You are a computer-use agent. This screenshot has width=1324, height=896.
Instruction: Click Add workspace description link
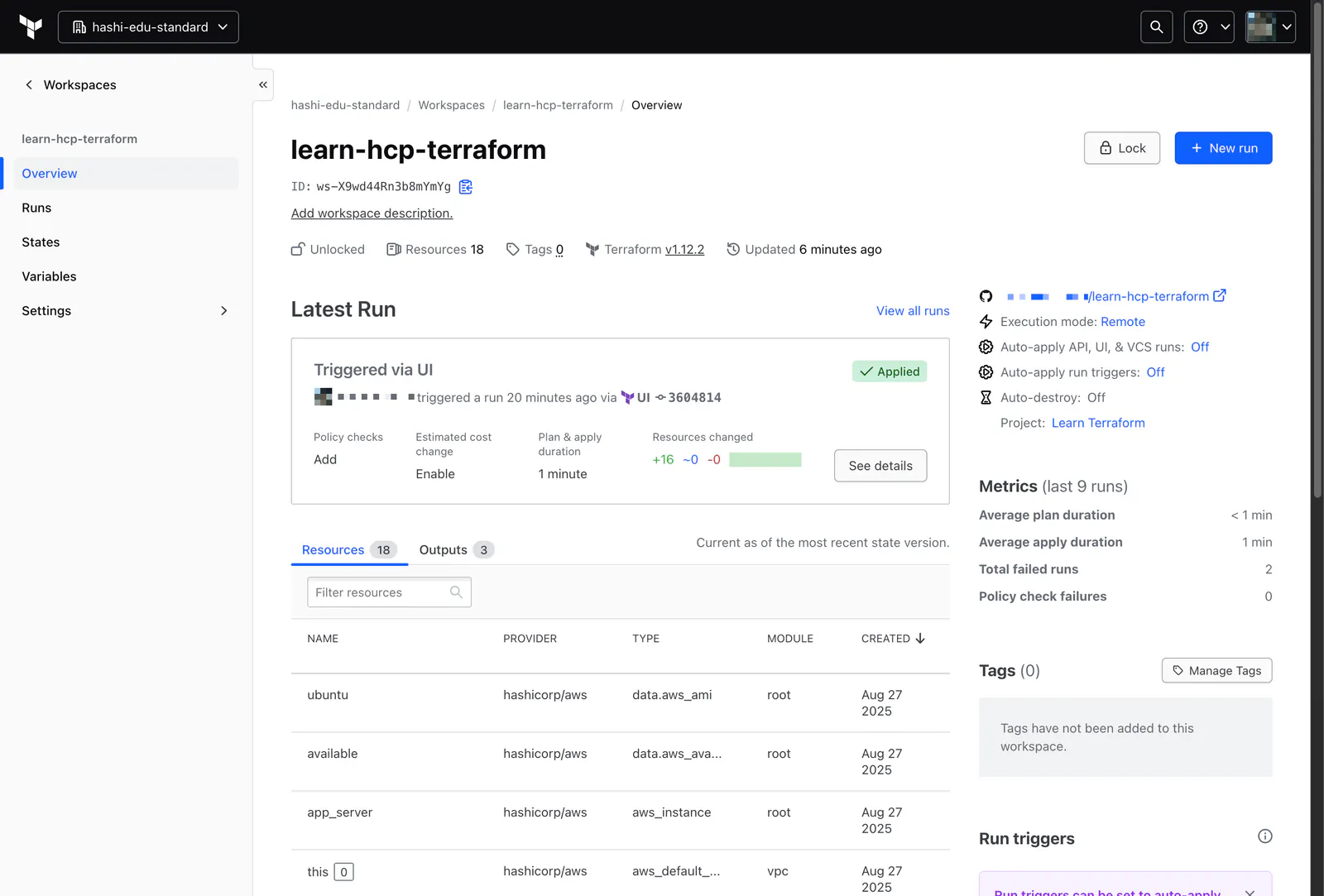372,213
